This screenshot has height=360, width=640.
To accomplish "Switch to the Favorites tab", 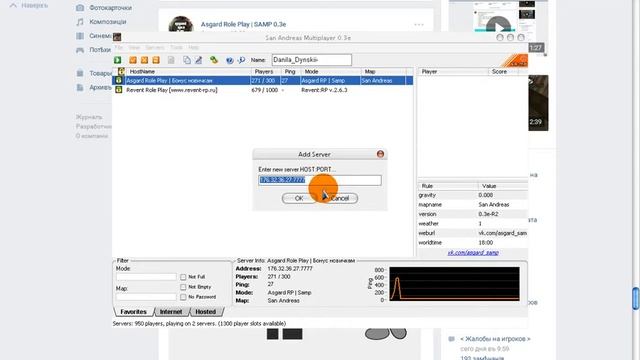I will [x=133, y=311].
